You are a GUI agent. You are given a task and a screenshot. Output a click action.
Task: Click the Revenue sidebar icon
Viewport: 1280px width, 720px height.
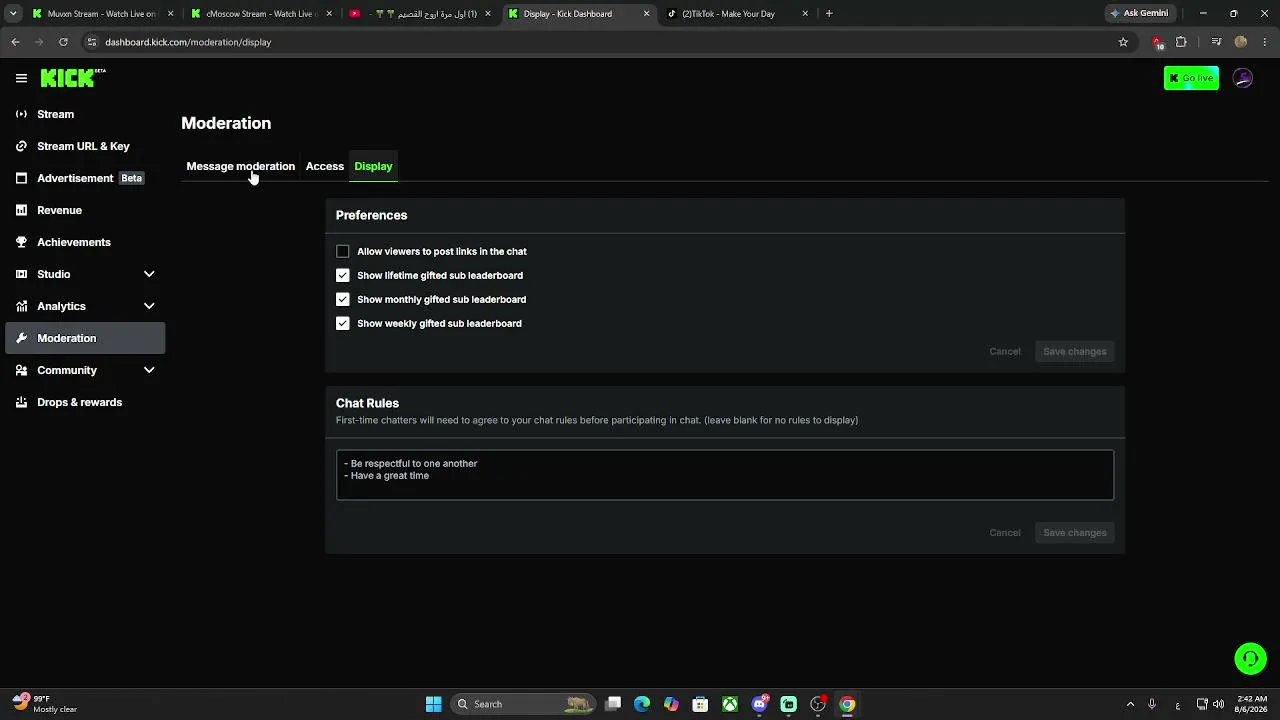click(21, 210)
